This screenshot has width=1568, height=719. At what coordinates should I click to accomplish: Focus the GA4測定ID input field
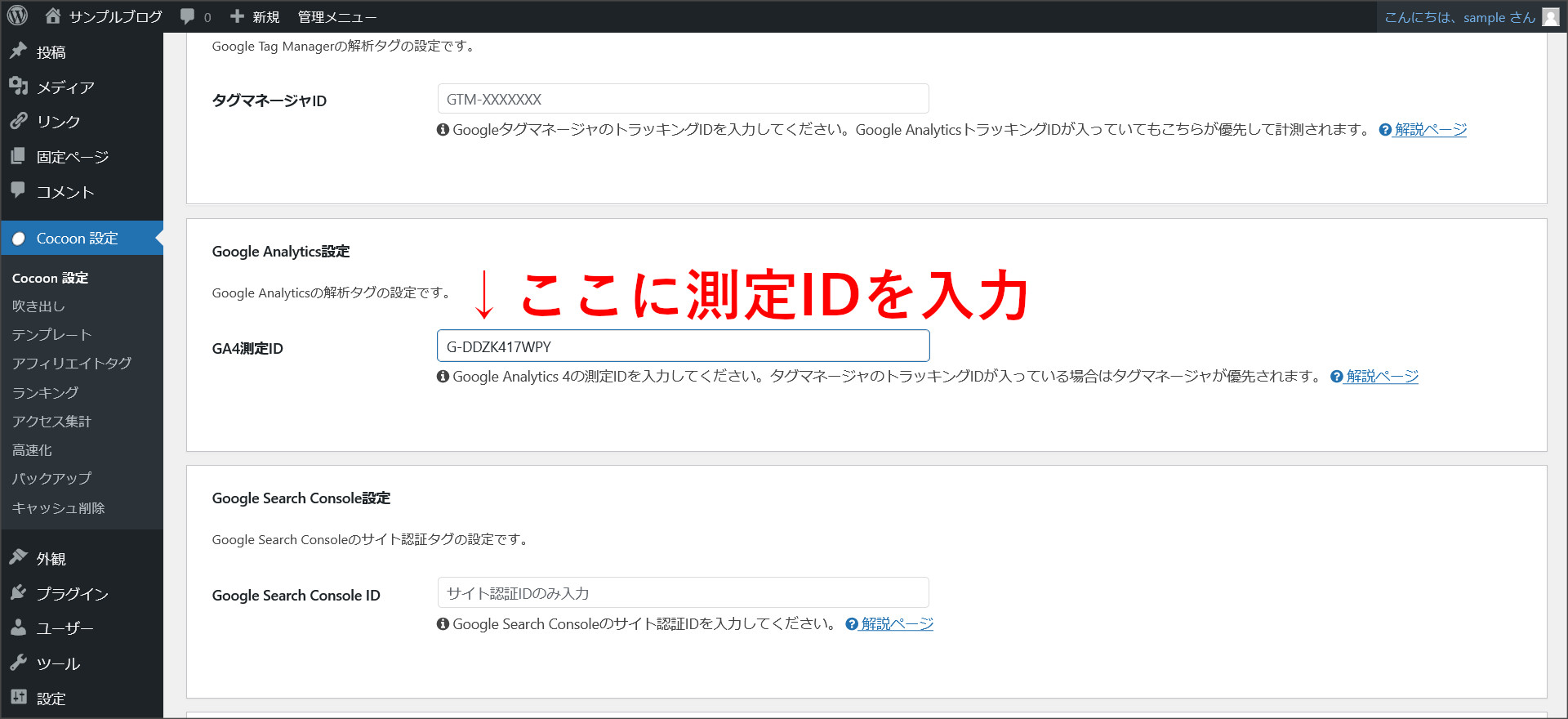click(x=683, y=346)
